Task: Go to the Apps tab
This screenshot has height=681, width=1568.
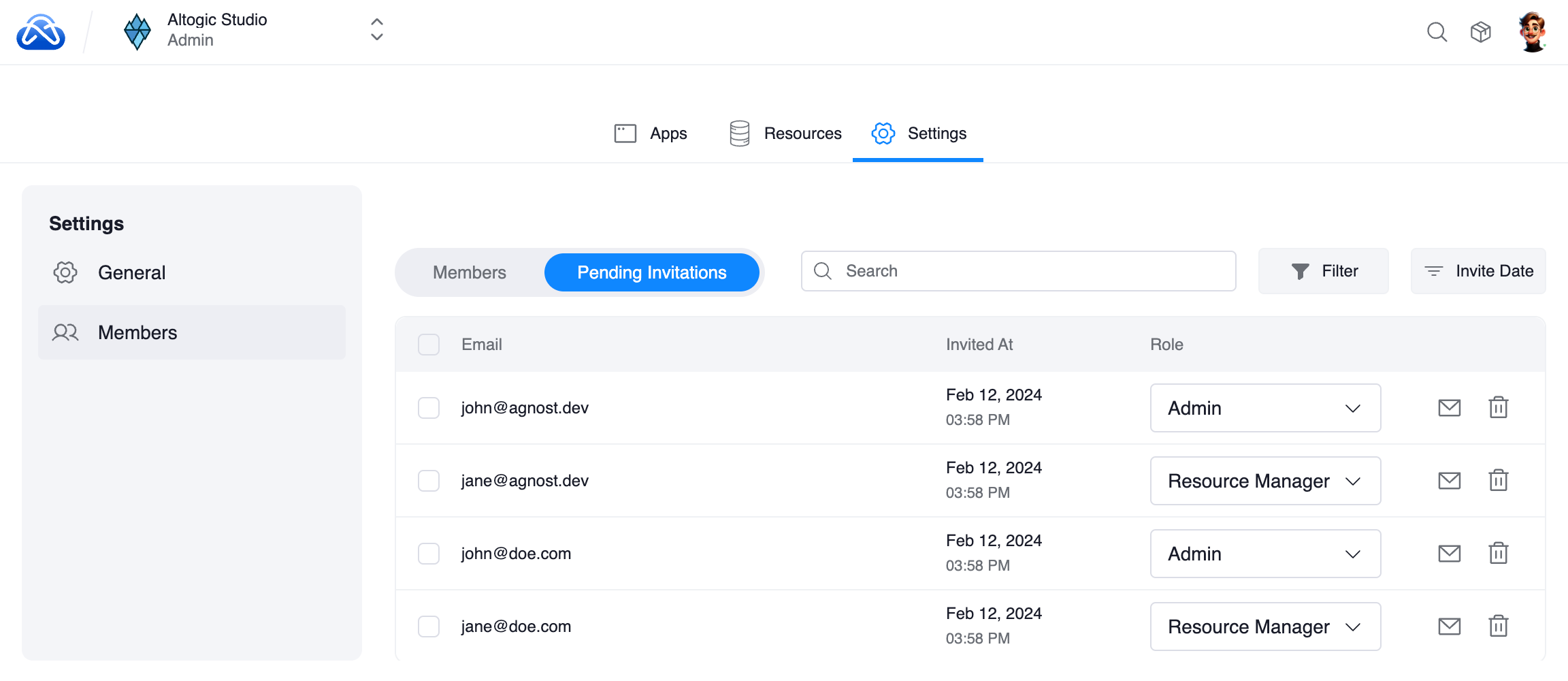Action: point(651,133)
